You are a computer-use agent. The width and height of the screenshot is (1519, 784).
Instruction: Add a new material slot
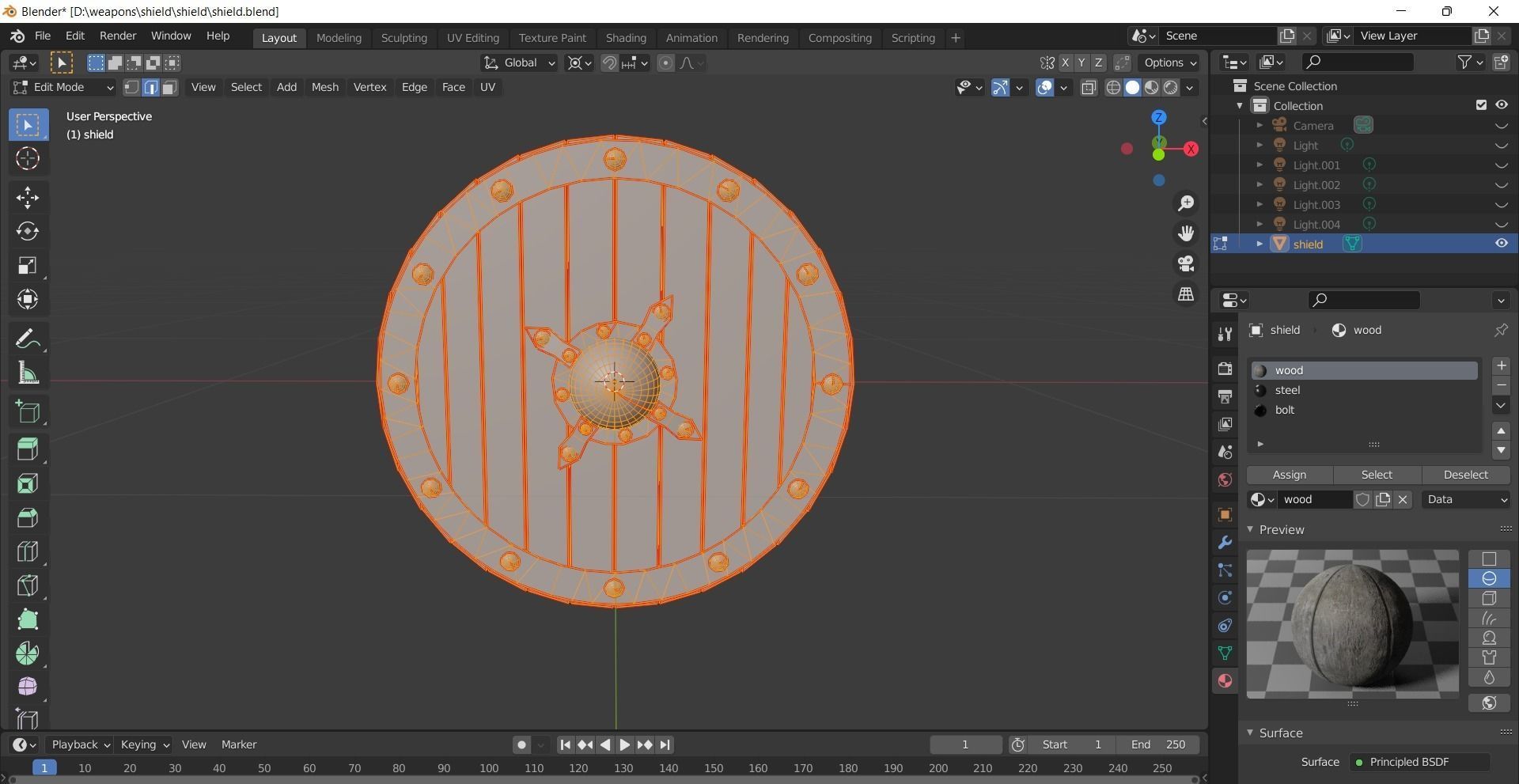click(x=1501, y=365)
